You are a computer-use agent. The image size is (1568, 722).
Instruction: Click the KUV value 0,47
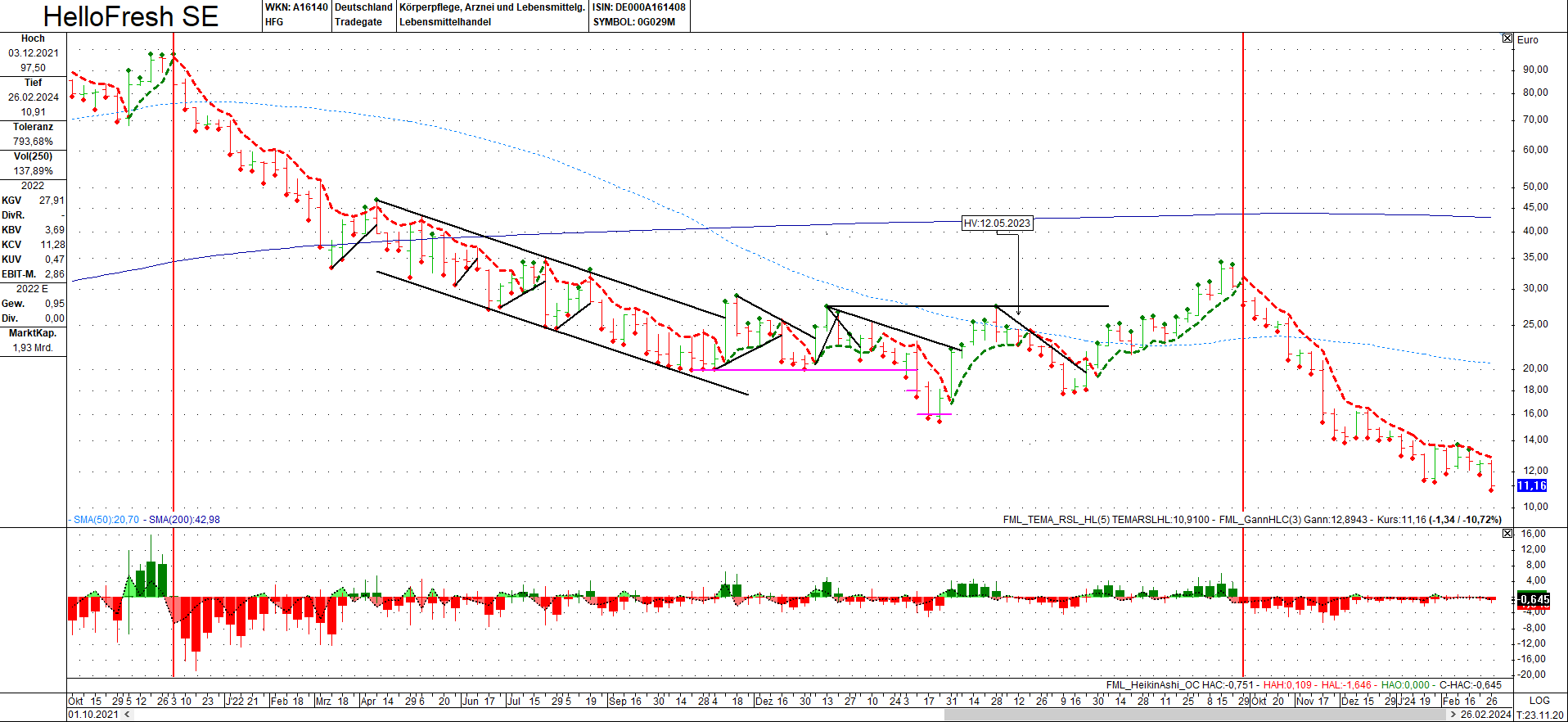tap(55, 259)
